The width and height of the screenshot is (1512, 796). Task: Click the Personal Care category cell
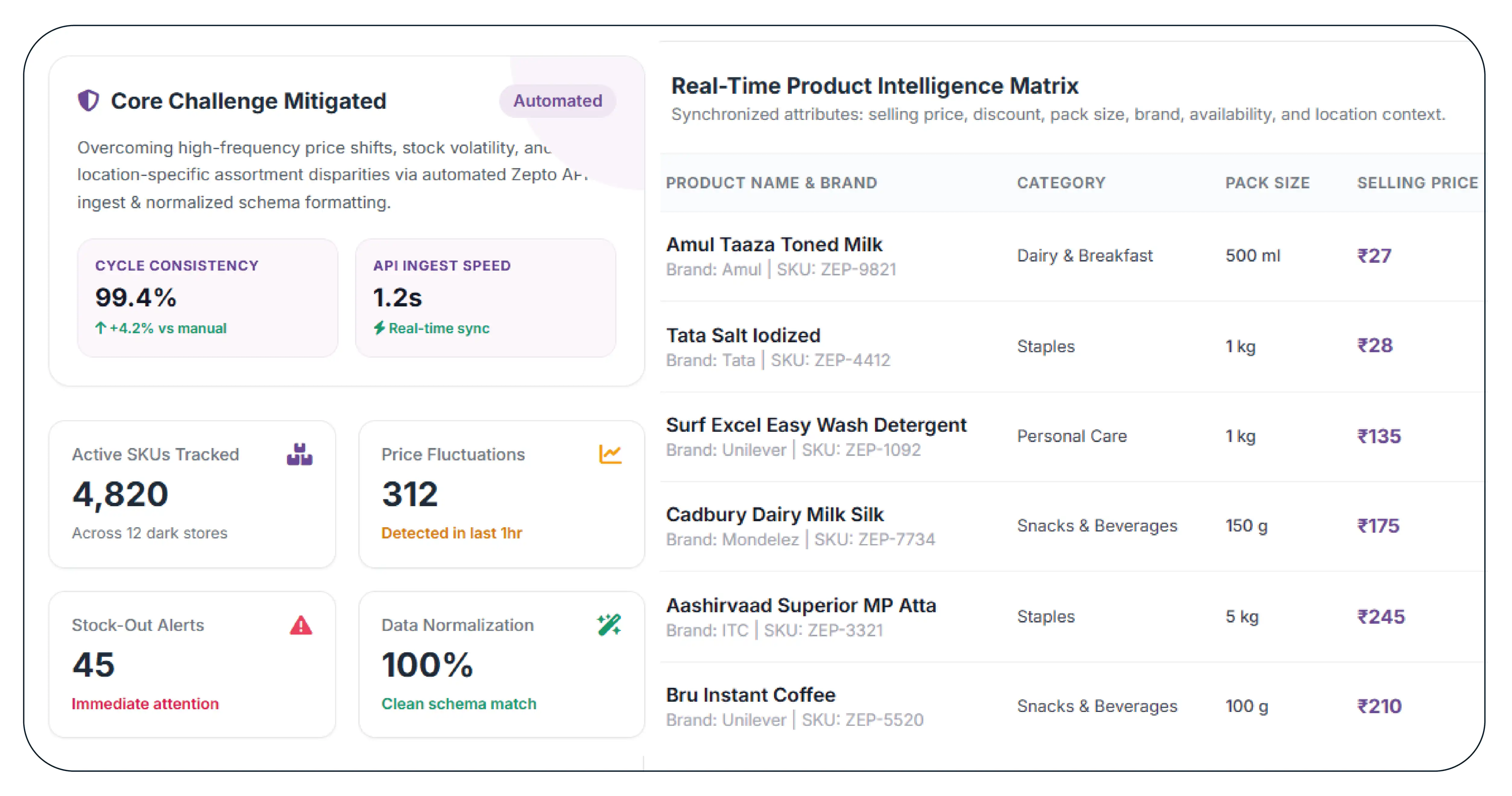point(1072,436)
